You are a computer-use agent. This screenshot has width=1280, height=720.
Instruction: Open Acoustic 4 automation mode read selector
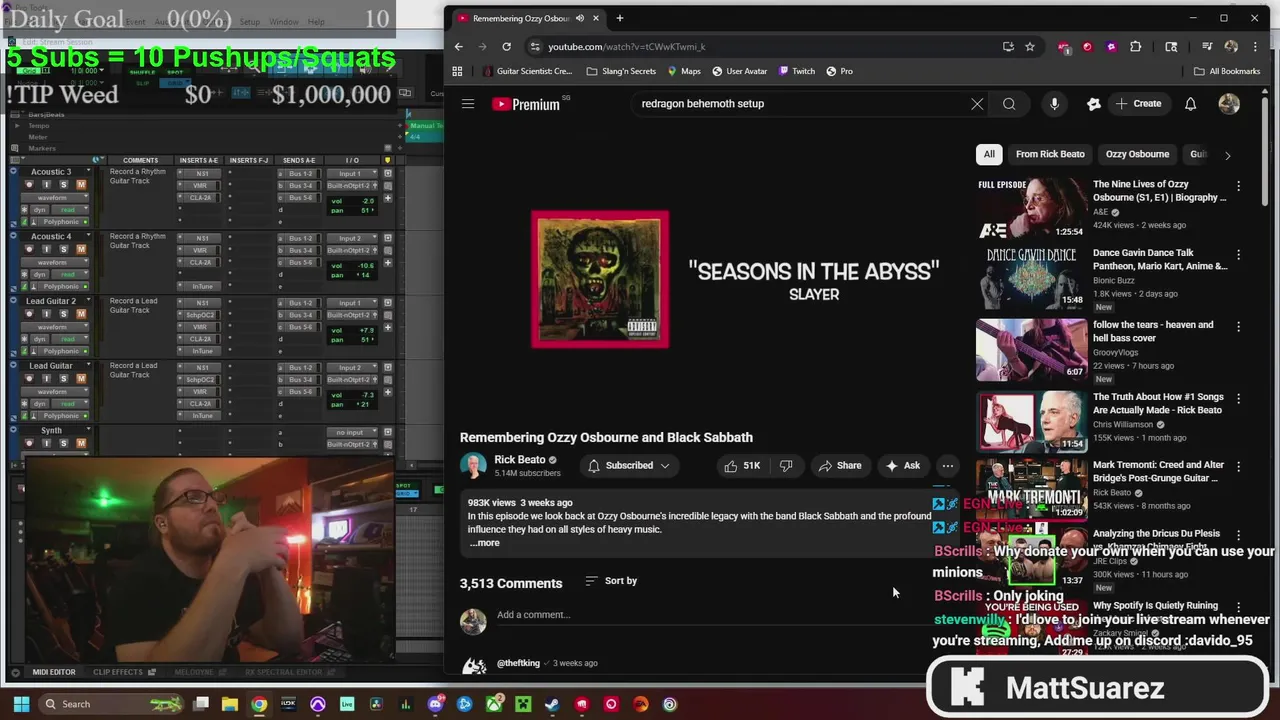point(68,274)
